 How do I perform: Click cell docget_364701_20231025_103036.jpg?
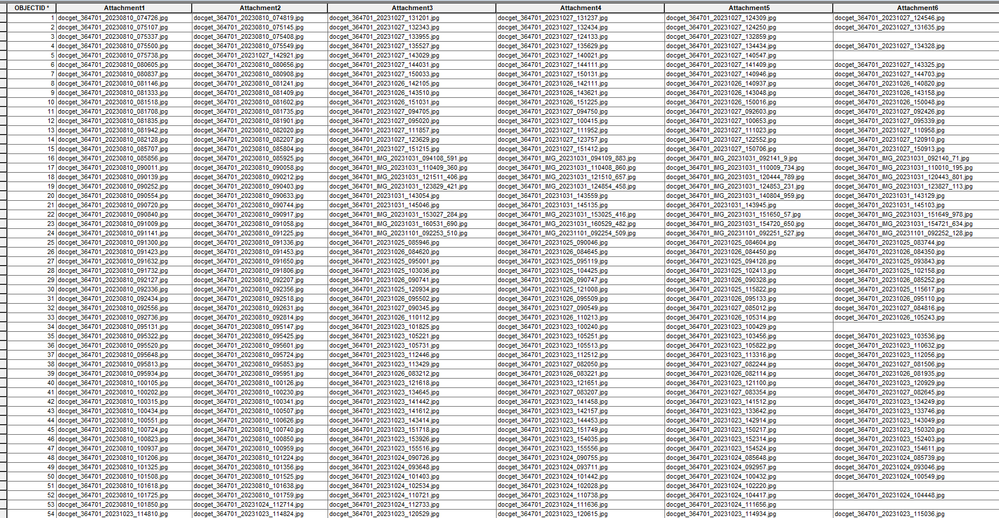[412, 271]
